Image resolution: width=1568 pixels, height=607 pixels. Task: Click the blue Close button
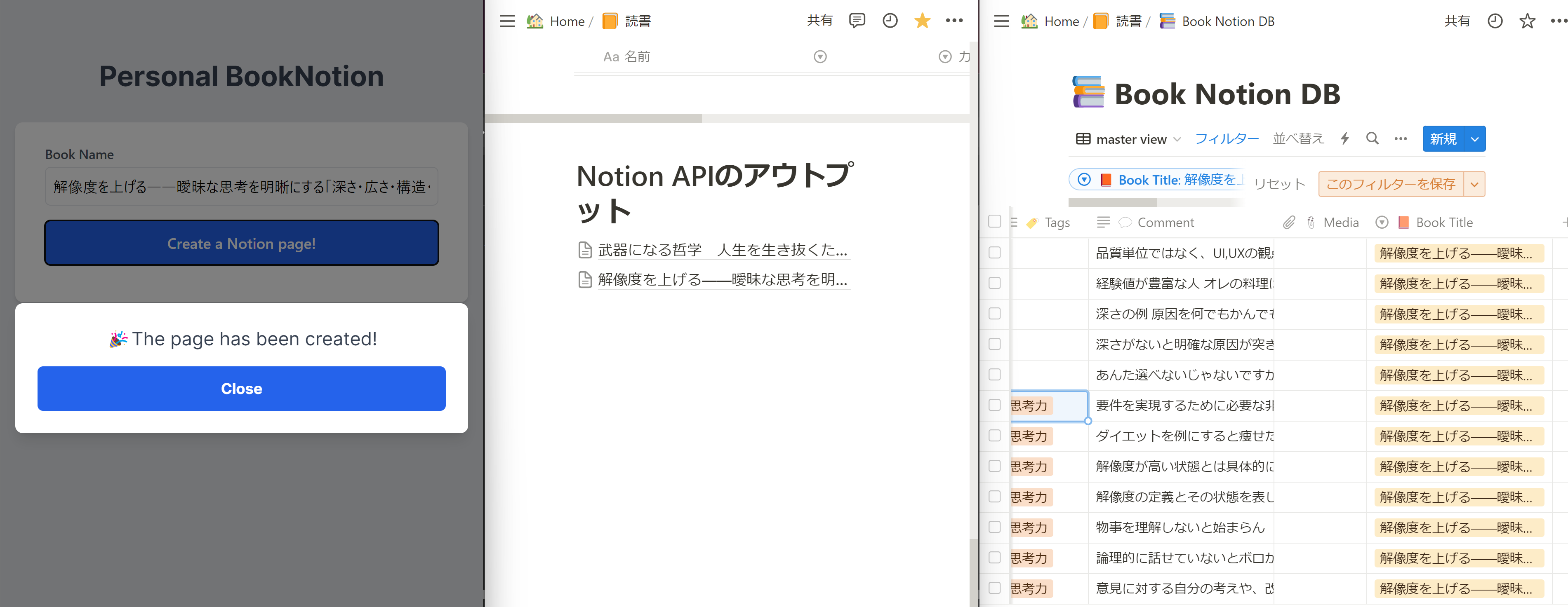[241, 389]
